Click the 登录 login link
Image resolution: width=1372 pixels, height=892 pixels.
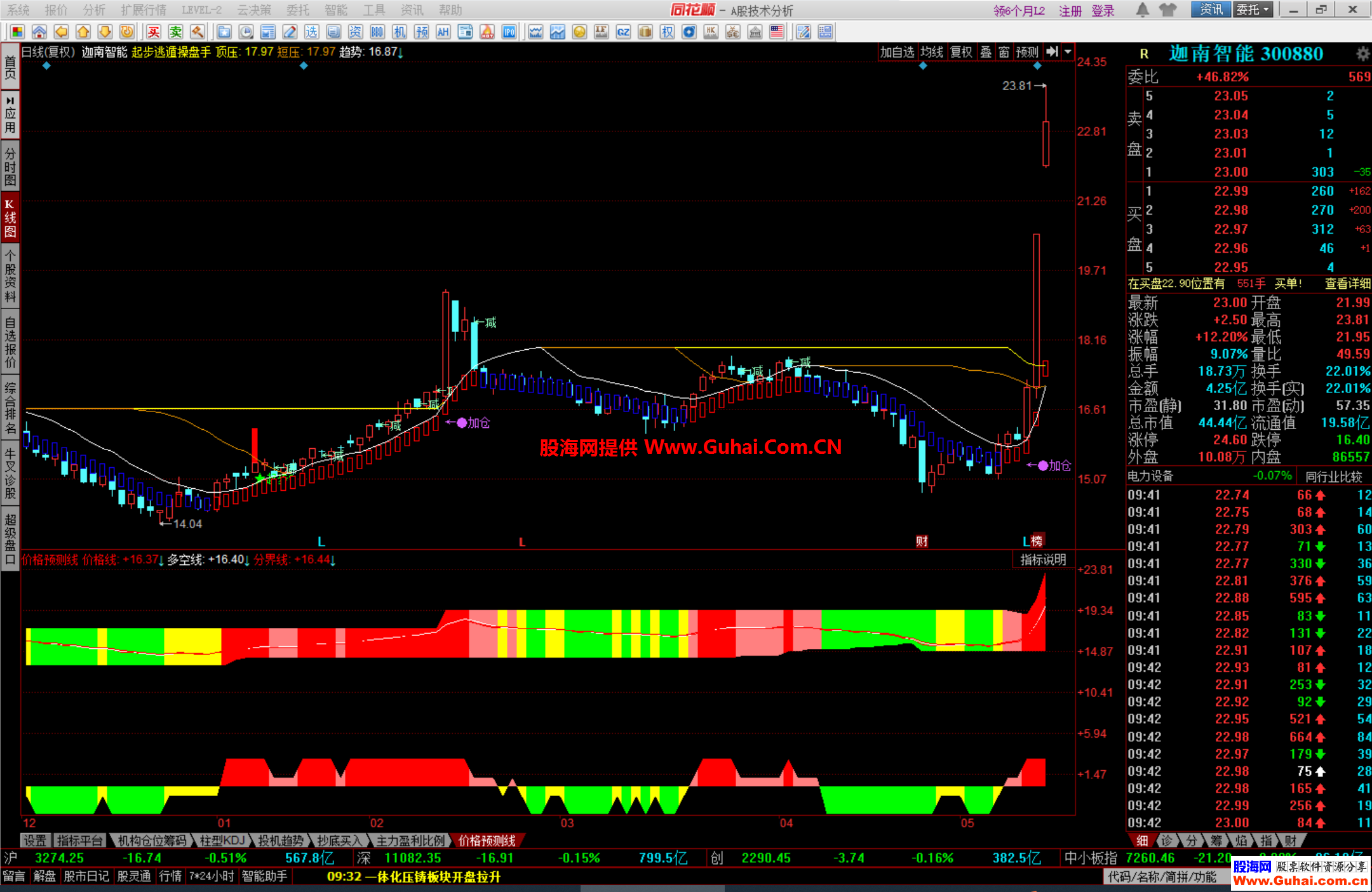pyautogui.click(x=1103, y=11)
